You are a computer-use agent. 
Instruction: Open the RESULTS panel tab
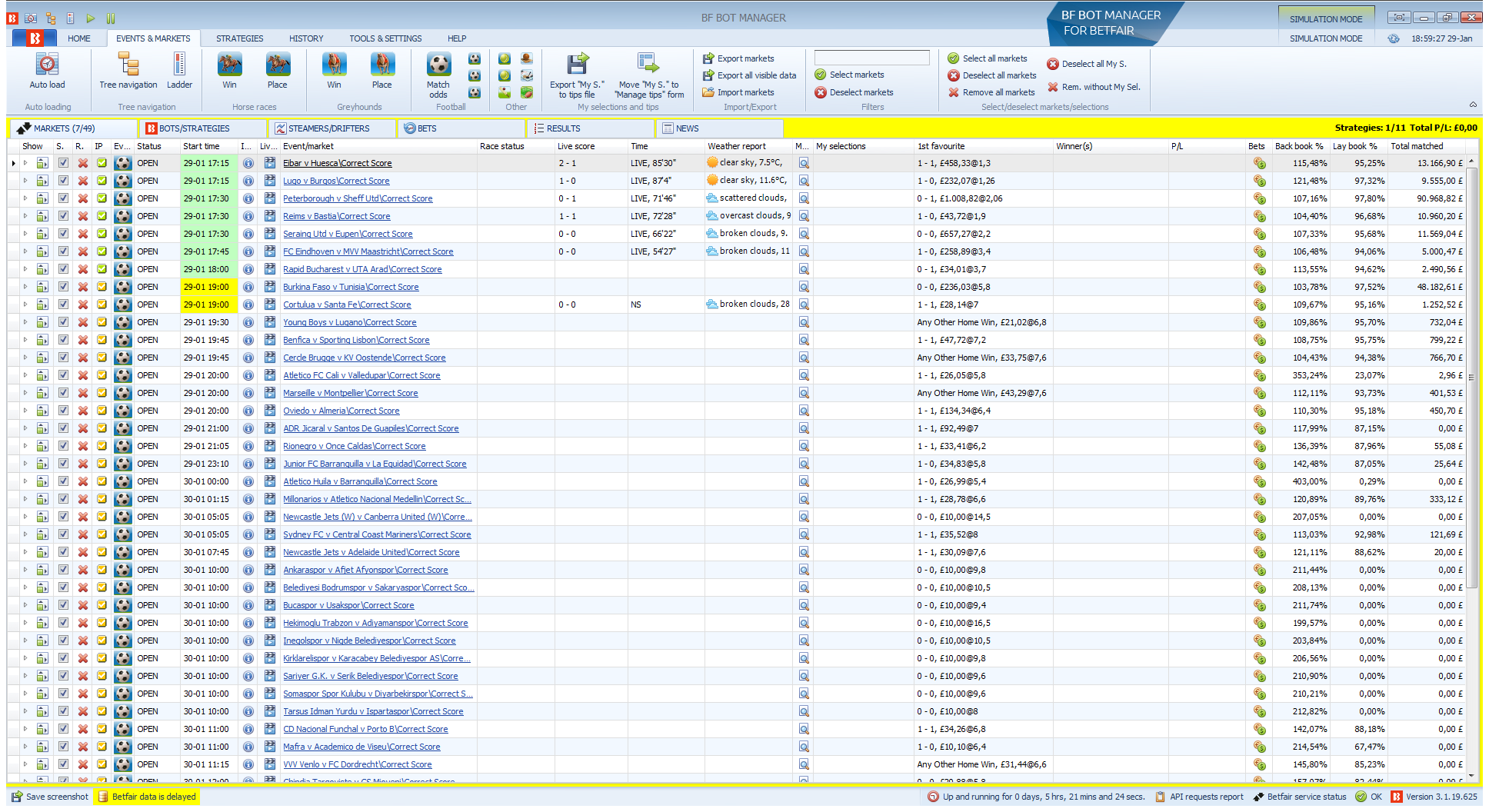(x=592, y=128)
